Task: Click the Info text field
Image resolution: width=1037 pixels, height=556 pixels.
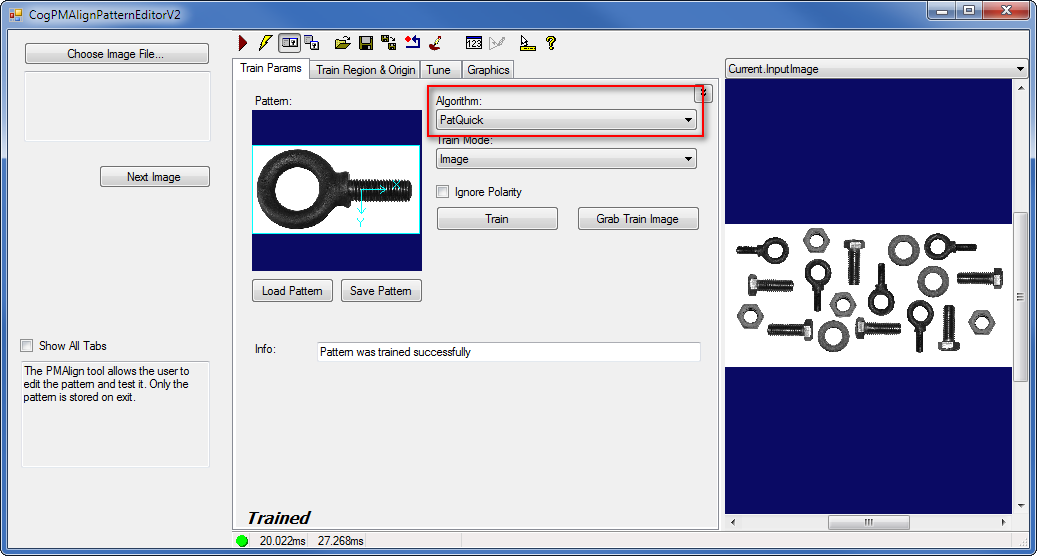Action: [x=508, y=352]
